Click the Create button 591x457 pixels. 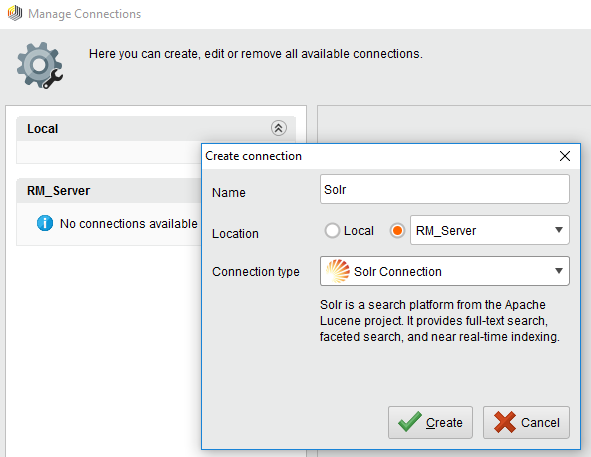click(430, 422)
